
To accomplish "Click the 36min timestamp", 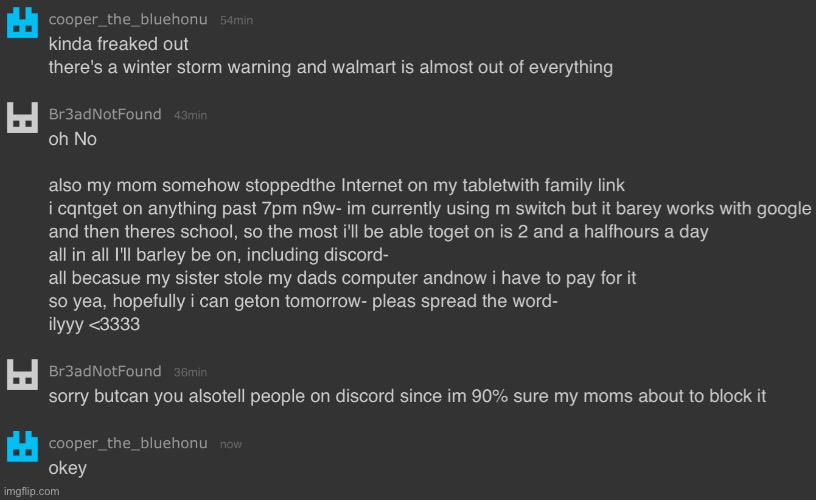I will (190, 373).
